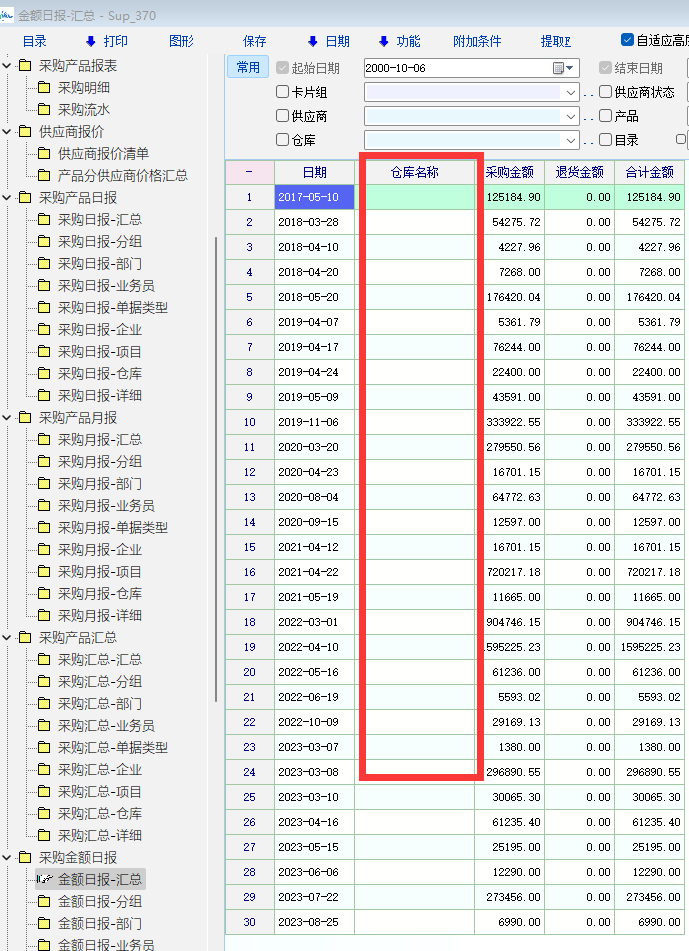This screenshot has height=951, width=689.
Task: Click the blue arrow icon beside 功能
Action: click(x=383, y=41)
